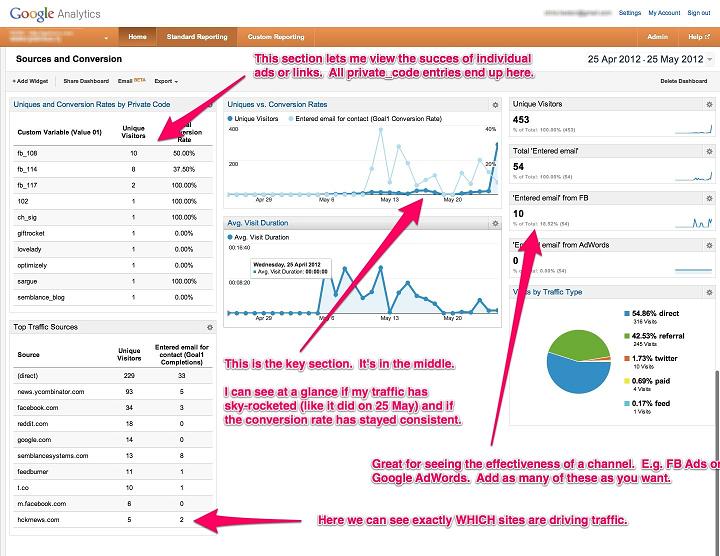This screenshot has width=720, height=556.
Task: Open gear settings for Top Traffic Sources widget
Action: (x=209, y=327)
